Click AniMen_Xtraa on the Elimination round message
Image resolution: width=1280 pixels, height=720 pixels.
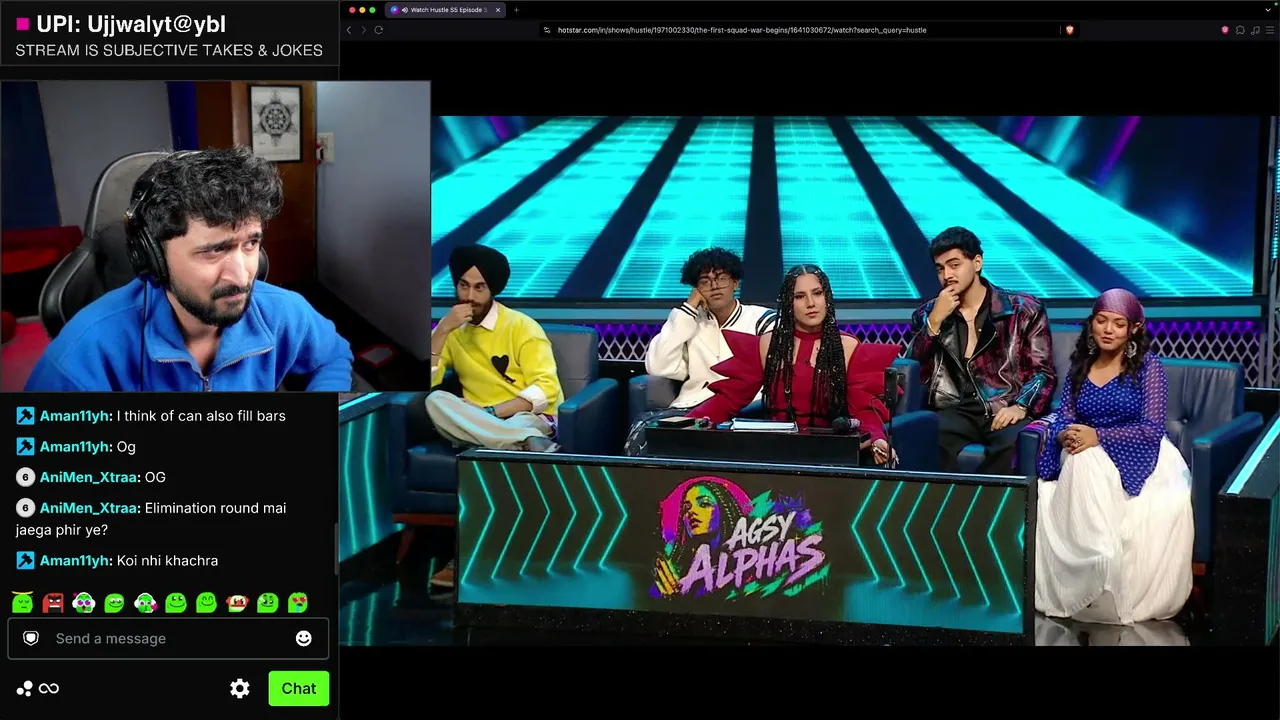tap(88, 508)
